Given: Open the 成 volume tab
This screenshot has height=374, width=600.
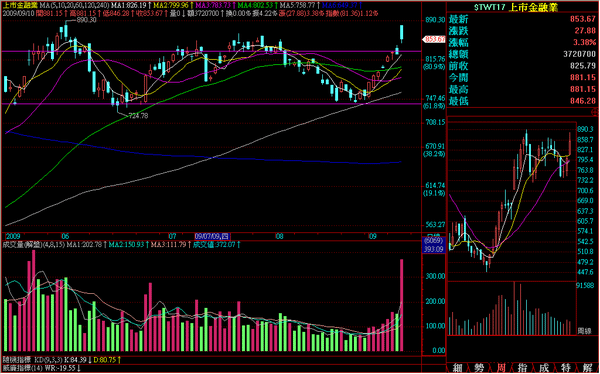Looking at the screenshot, I should [544, 368].
